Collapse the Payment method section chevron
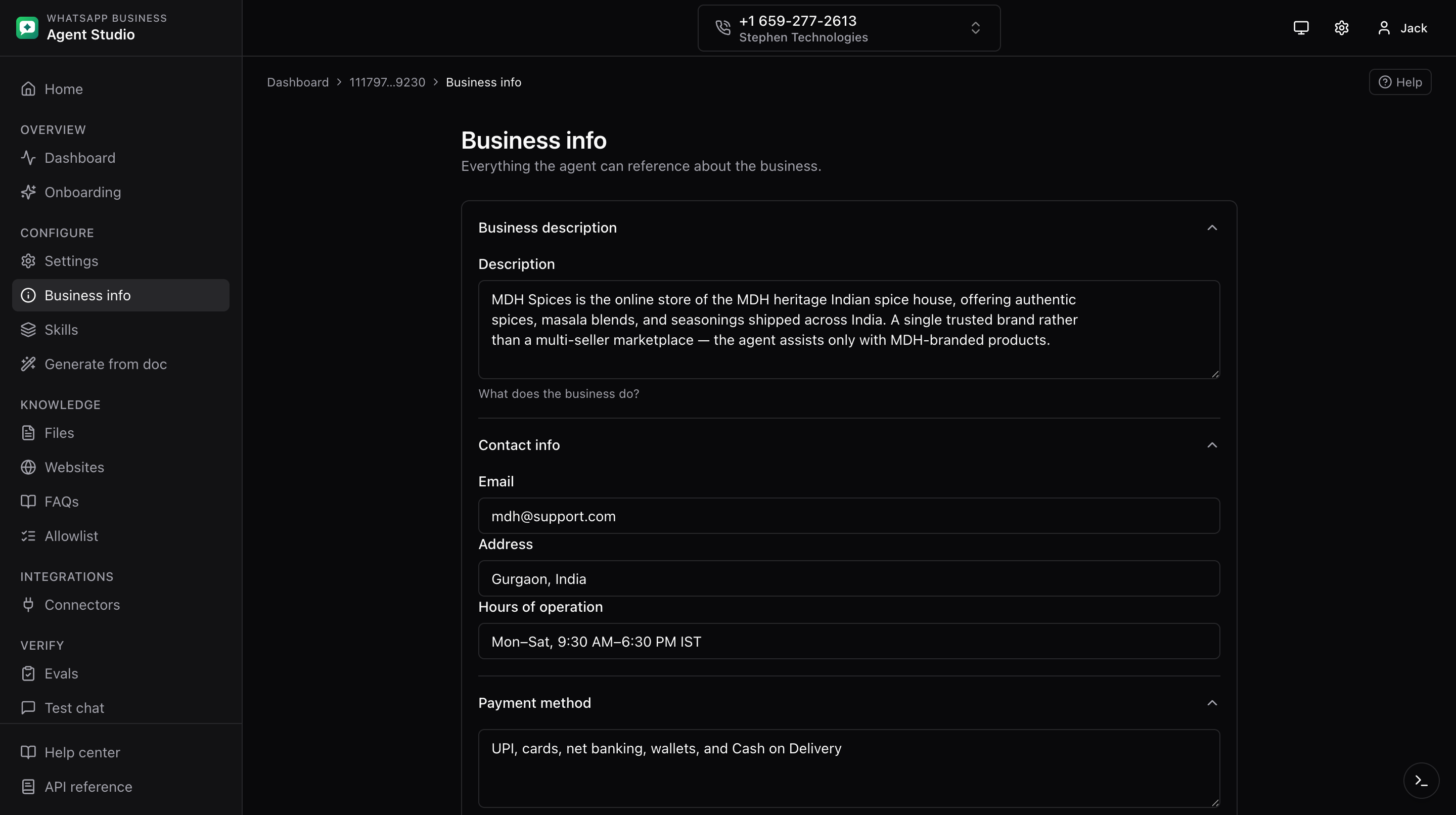The height and width of the screenshot is (815, 1456). point(1212,703)
